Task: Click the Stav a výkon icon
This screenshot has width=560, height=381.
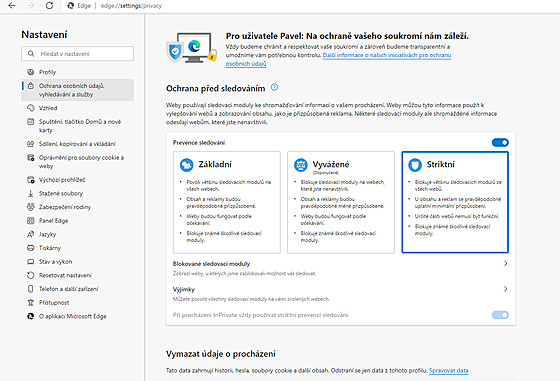Action: coord(31,262)
